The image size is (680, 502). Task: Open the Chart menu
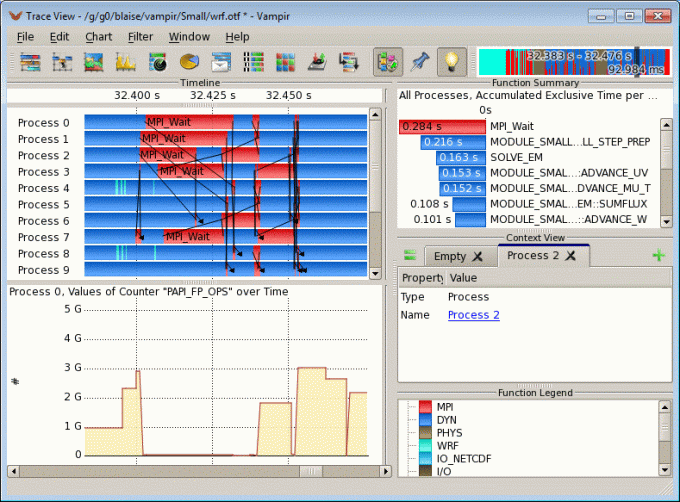(x=98, y=37)
